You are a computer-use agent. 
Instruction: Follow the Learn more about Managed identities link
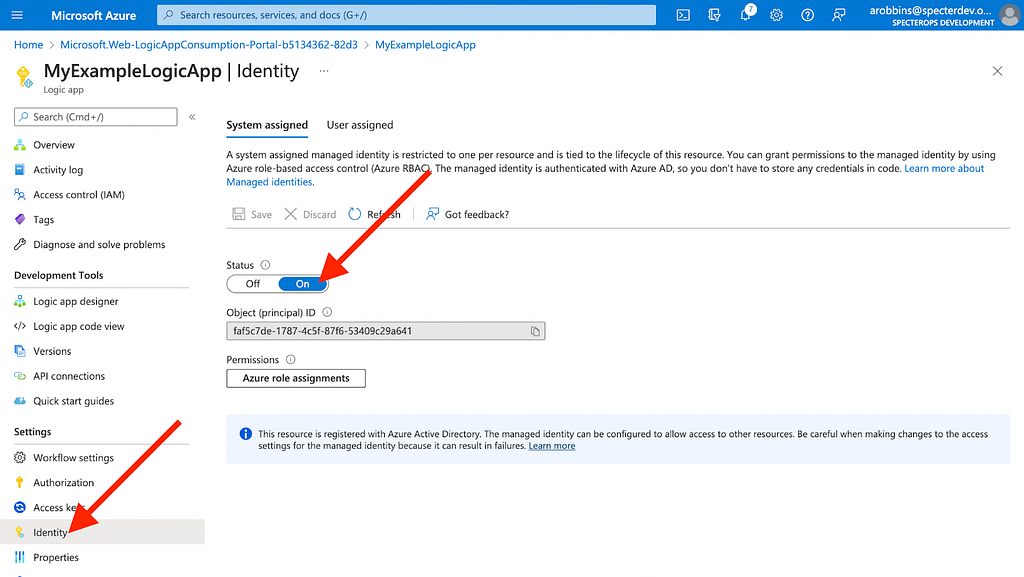coord(944,168)
